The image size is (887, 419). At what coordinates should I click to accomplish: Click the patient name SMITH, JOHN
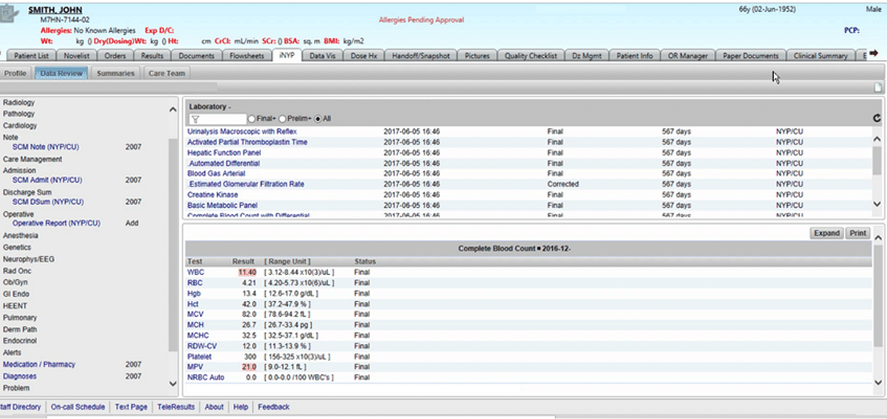pyautogui.click(x=55, y=10)
